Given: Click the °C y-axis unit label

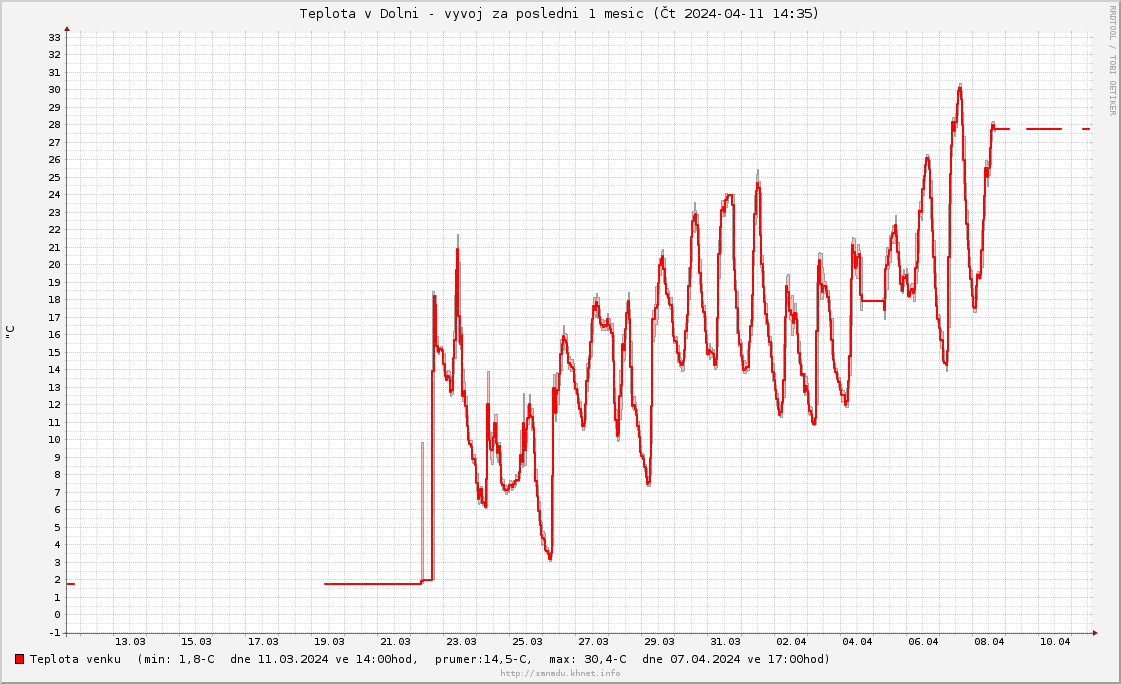Looking at the screenshot, I should point(10,332).
